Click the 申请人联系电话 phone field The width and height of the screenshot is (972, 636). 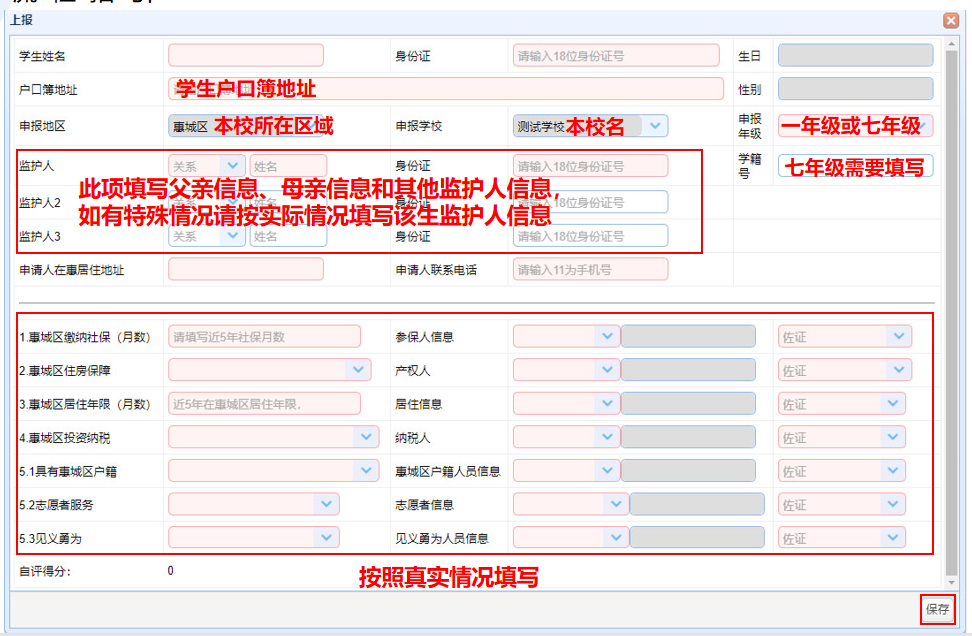[590, 269]
